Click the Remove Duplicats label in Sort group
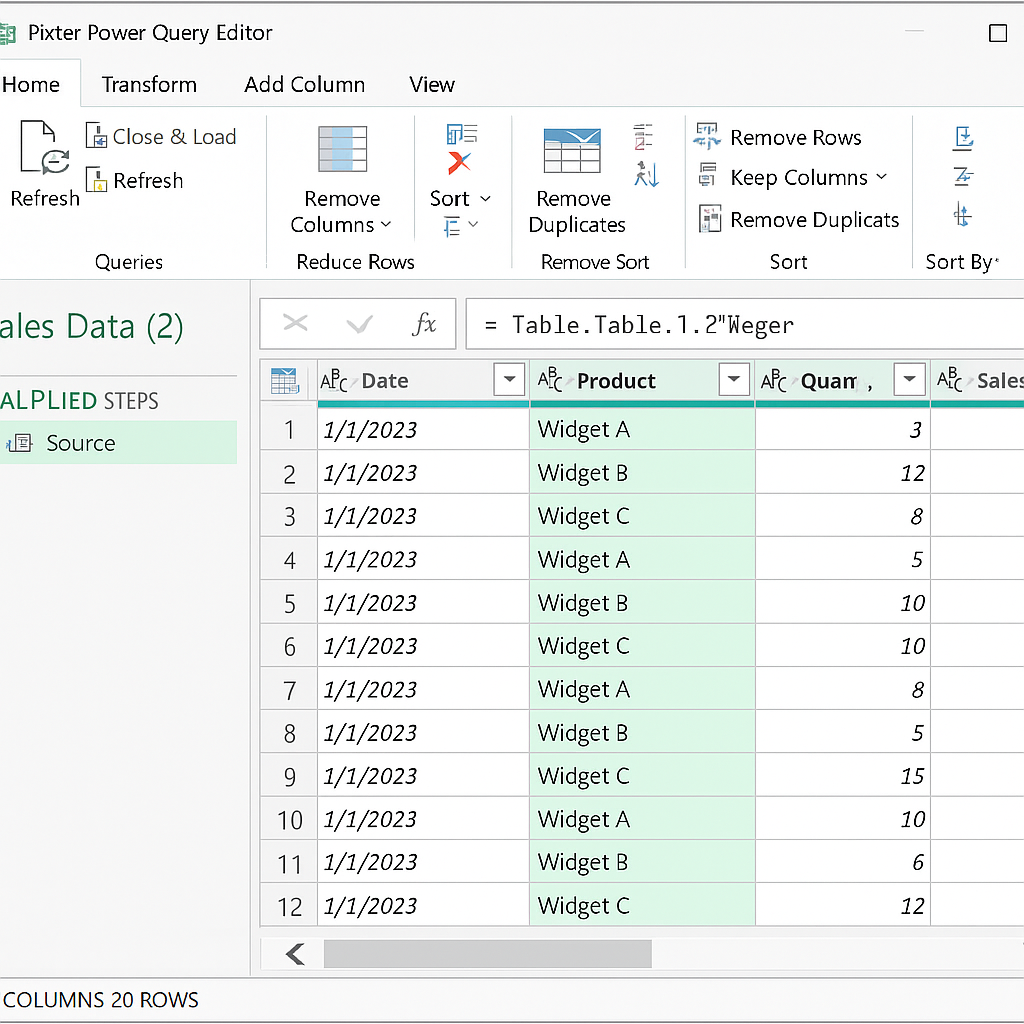 [x=814, y=220]
